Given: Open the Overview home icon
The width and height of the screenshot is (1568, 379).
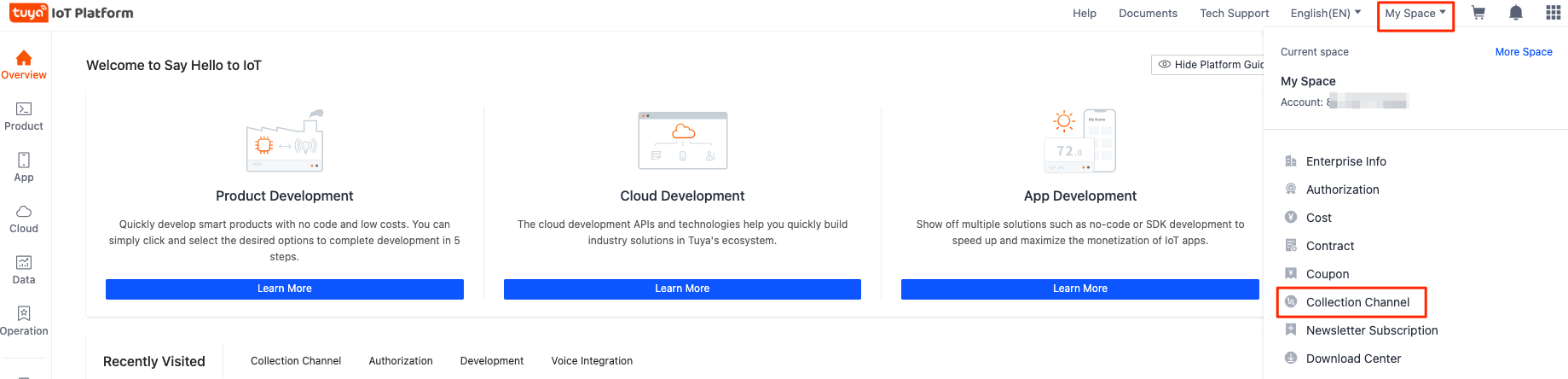Looking at the screenshot, I should 24,58.
